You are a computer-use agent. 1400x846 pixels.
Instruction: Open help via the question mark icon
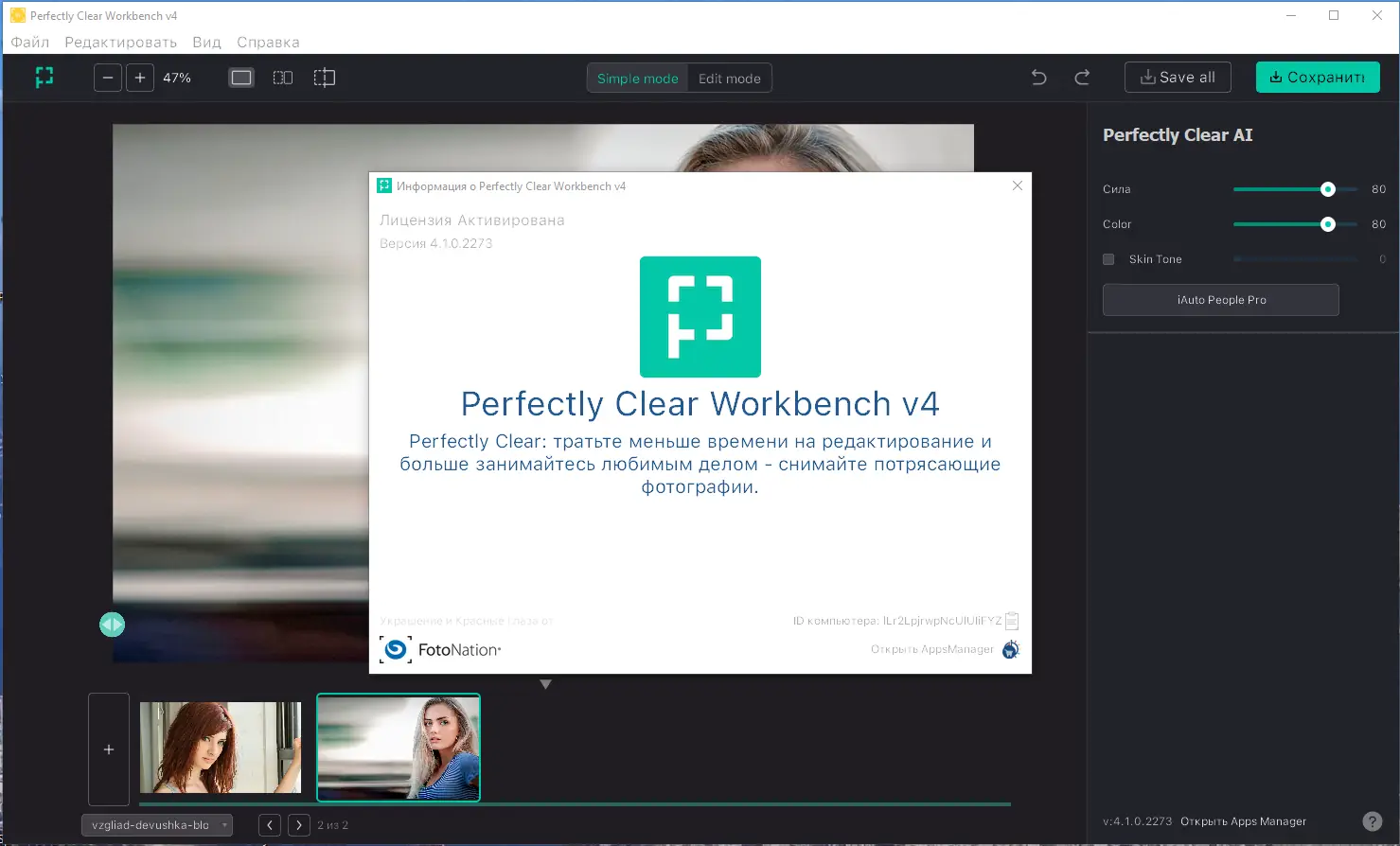click(1372, 820)
